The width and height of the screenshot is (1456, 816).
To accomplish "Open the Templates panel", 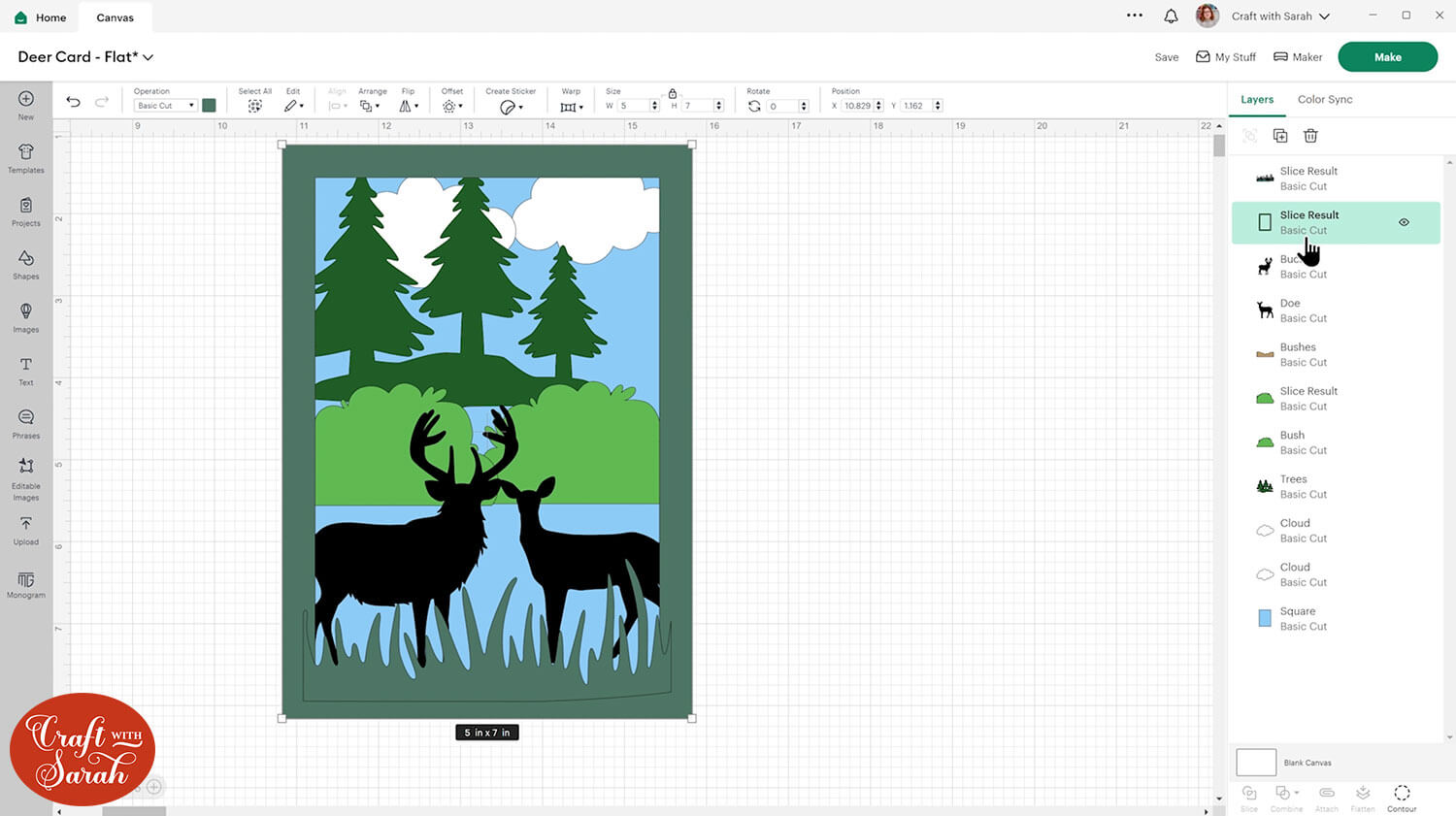I will coord(26,157).
